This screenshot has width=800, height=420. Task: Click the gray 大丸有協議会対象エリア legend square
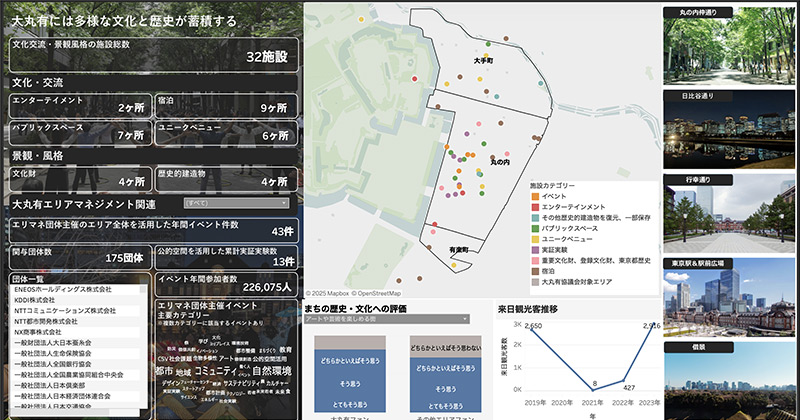click(x=535, y=282)
